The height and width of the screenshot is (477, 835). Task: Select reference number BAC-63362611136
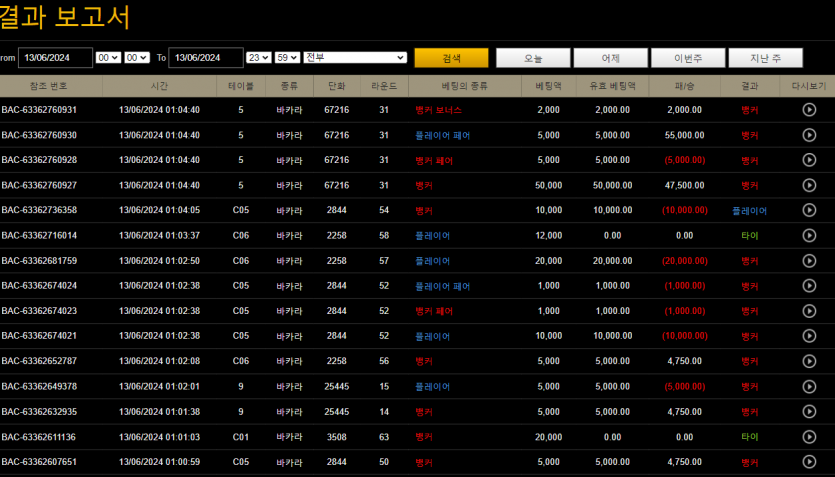[39, 437]
